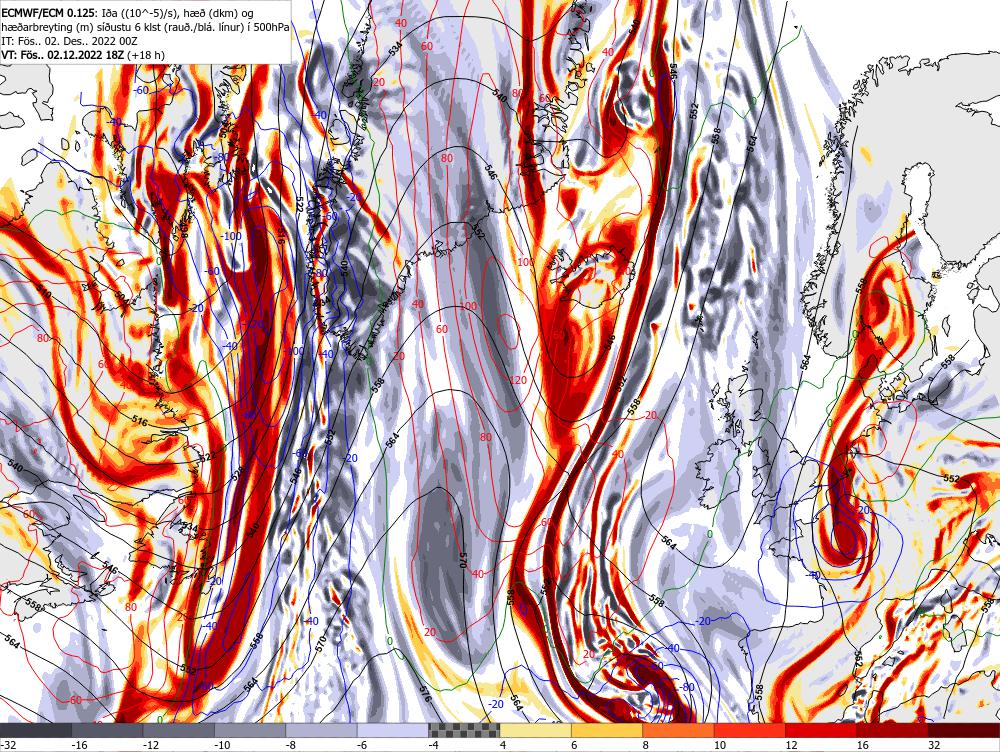Click the black '576' height contour label
1000x752 pixels.
(x=425, y=695)
